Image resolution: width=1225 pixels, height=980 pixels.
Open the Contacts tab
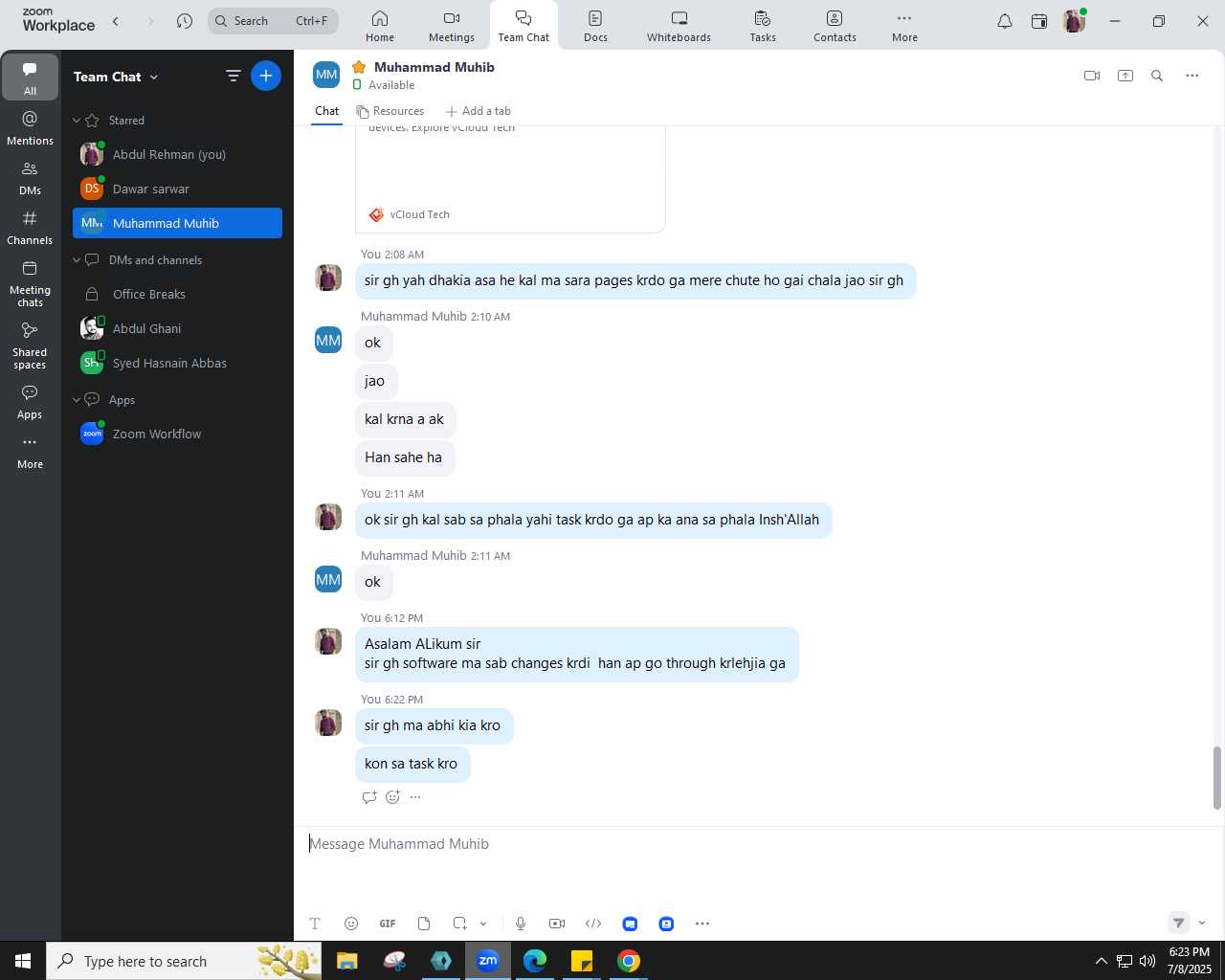835,26
